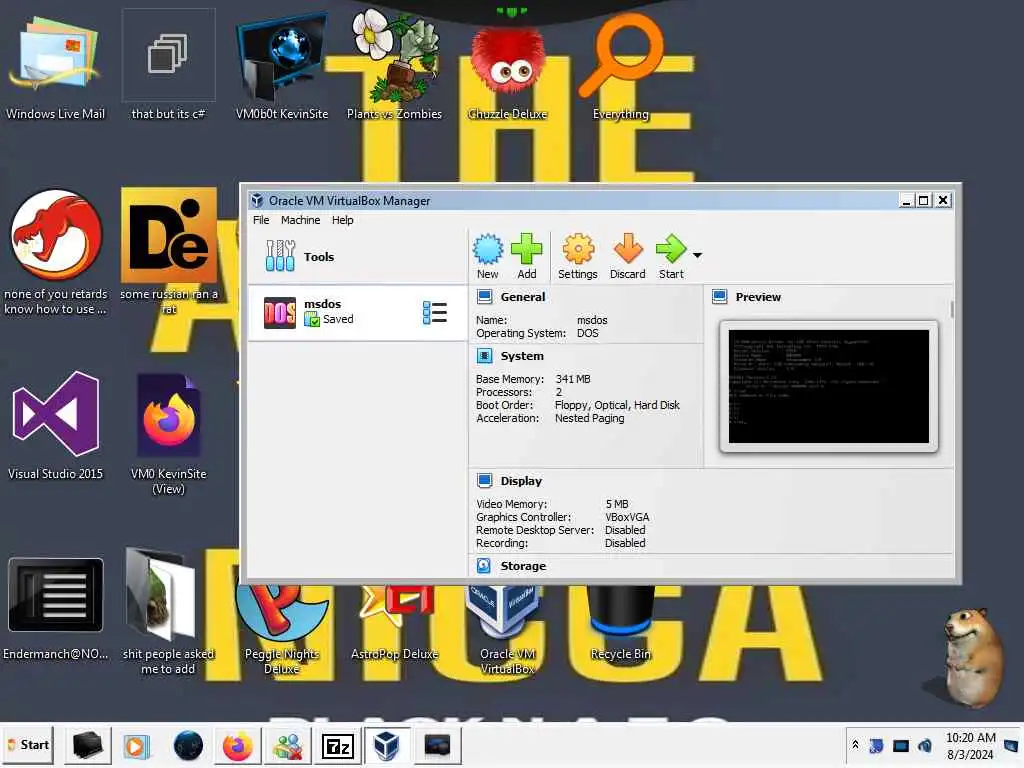This screenshot has width=1024, height=768.
Task: Open Peggle Nights Deluxe desktop icon
Action: pyautogui.click(x=282, y=628)
